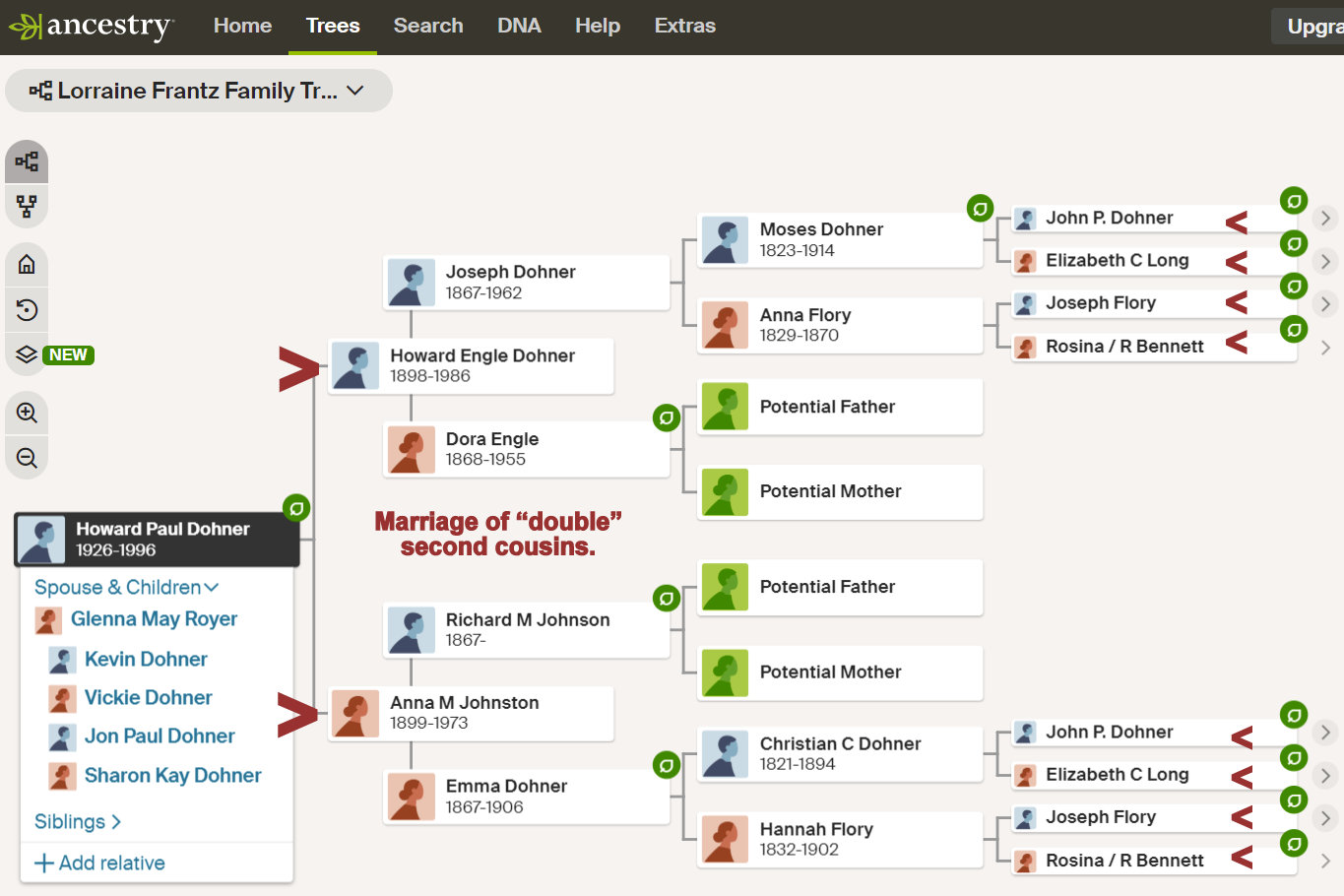The width and height of the screenshot is (1344, 896).
Task: Switch to vertical family view
Action: point(27,206)
